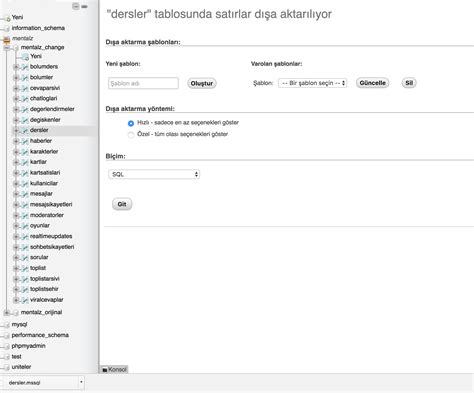
Task: Open the phpmyadmin database
Action: [28, 346]
